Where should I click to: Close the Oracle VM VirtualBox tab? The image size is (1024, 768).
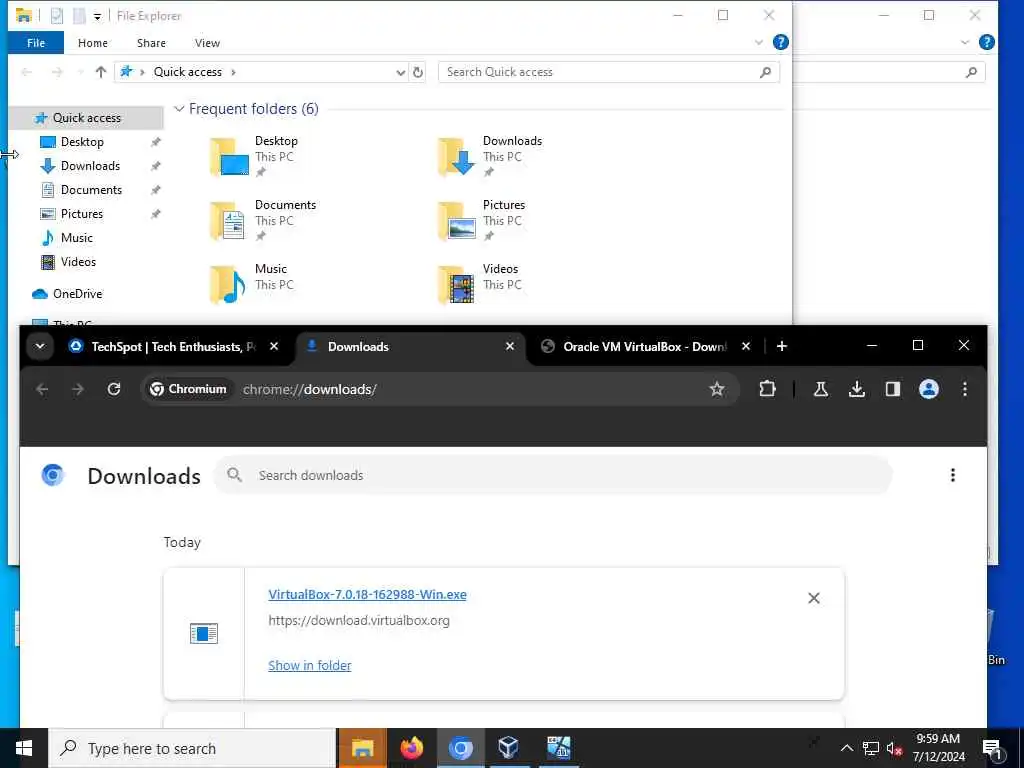(746, 346)
